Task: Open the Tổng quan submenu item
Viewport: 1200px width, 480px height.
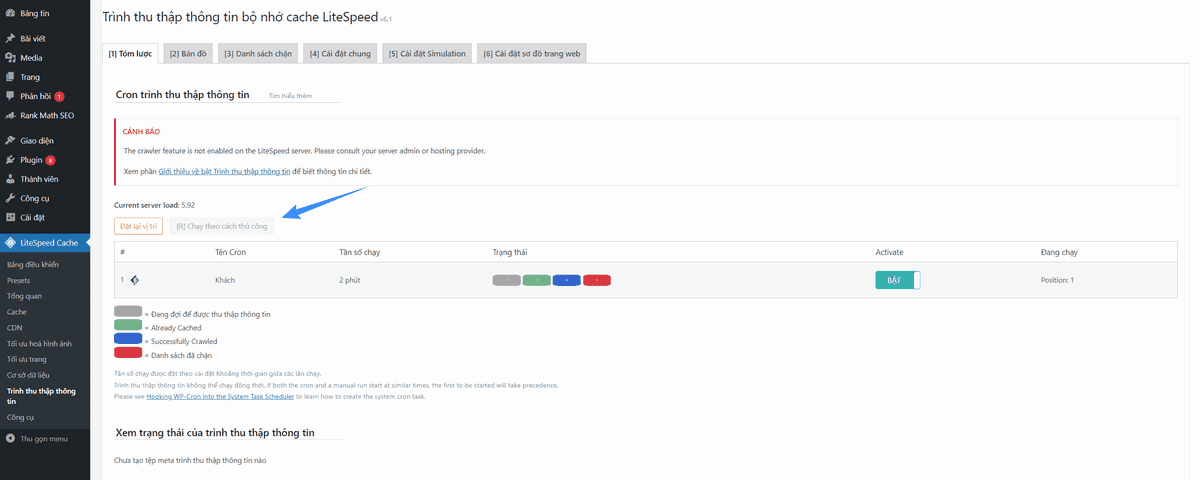Action: pos(24,296)
